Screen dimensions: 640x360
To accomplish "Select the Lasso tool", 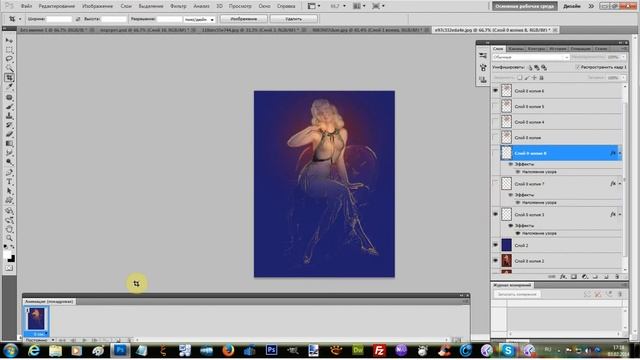I will [9, 59].
